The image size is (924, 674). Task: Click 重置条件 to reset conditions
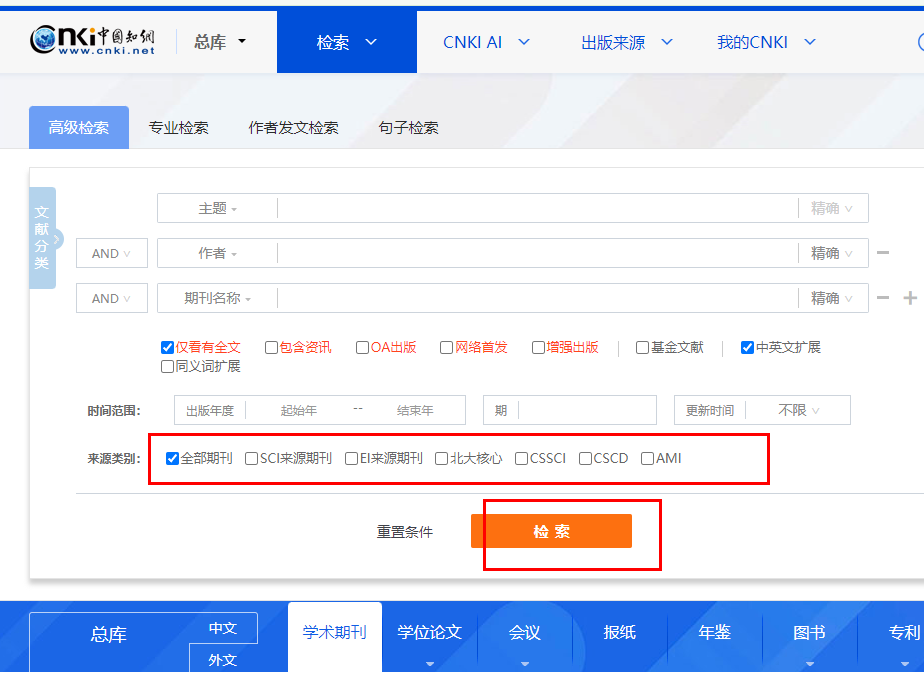pyautogui.click(x=405, y=531)
